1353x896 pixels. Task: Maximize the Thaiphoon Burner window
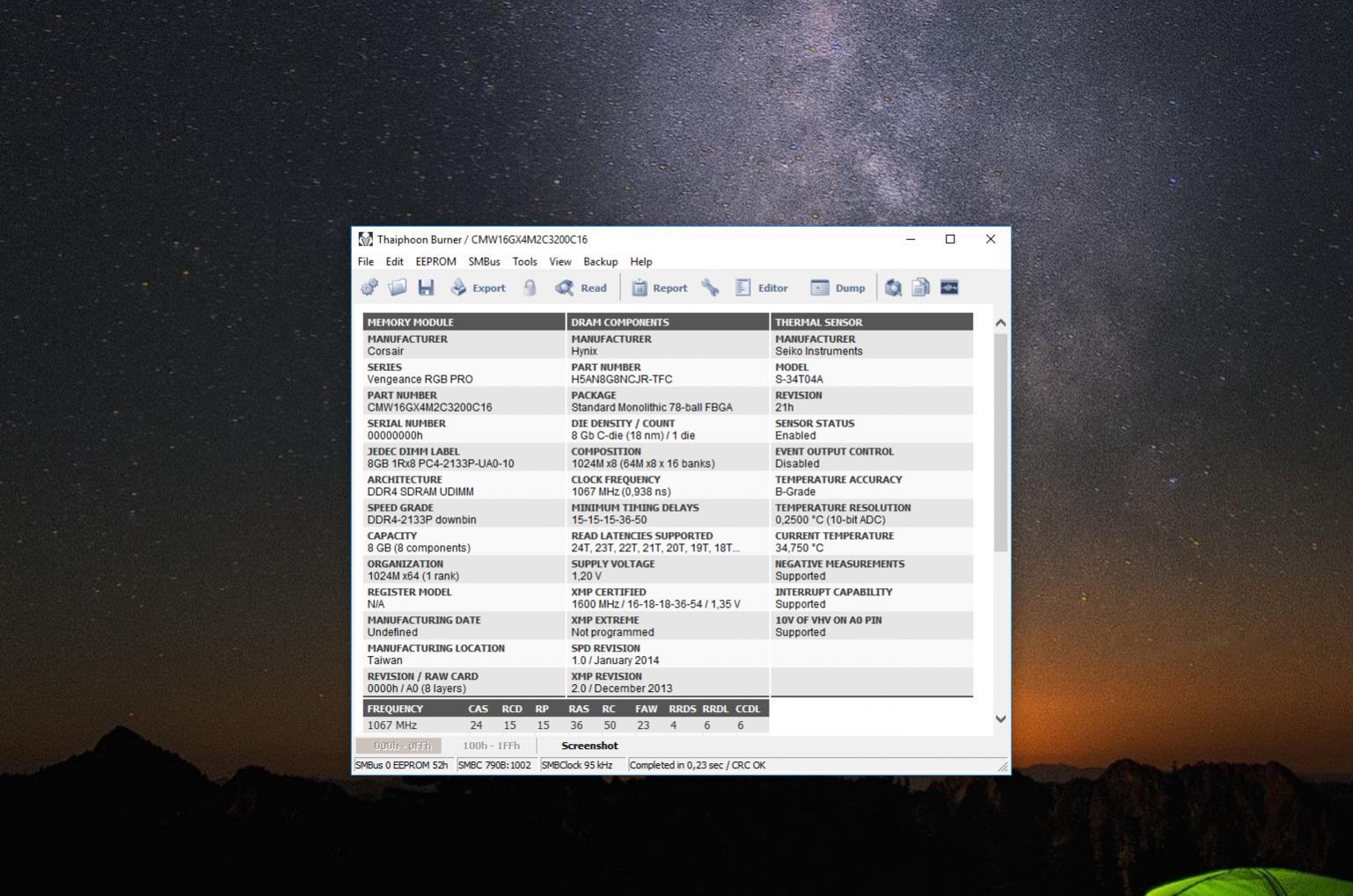click(x=950, y=239)
